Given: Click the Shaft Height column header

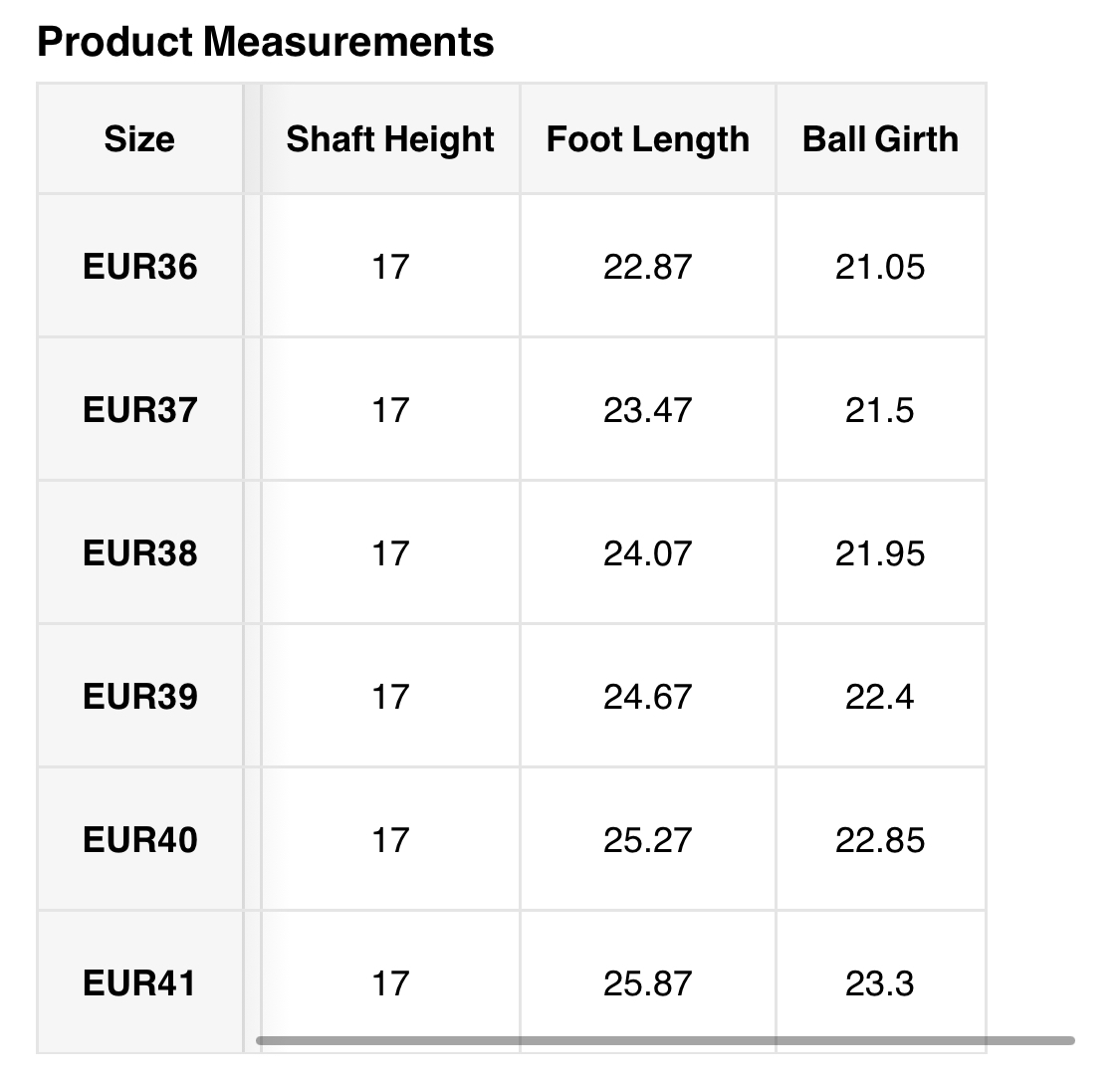Looking at the screenshot, I should point(390,139).
